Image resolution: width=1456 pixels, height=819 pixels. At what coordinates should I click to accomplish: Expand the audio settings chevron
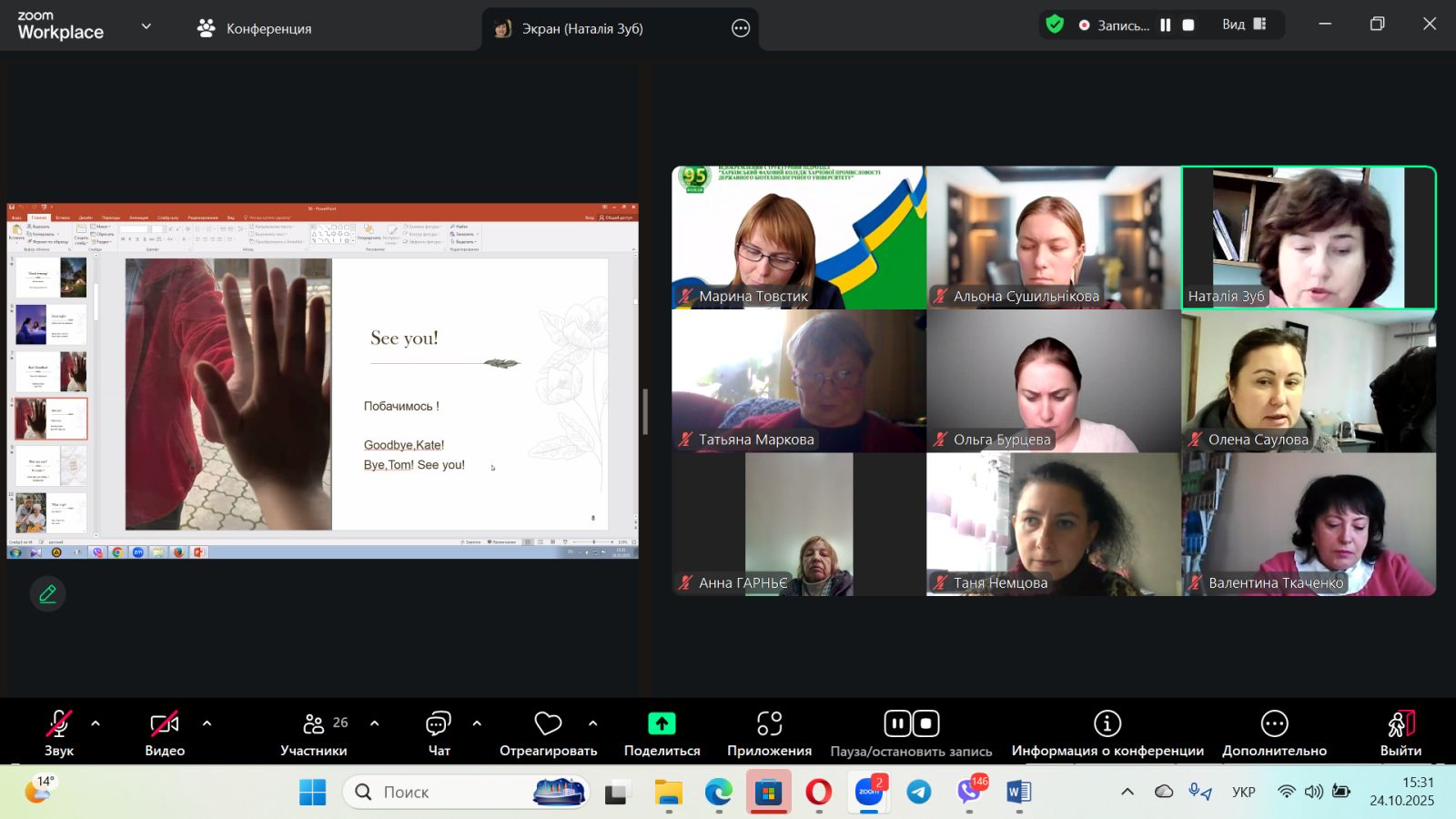(x=96, y=724)
